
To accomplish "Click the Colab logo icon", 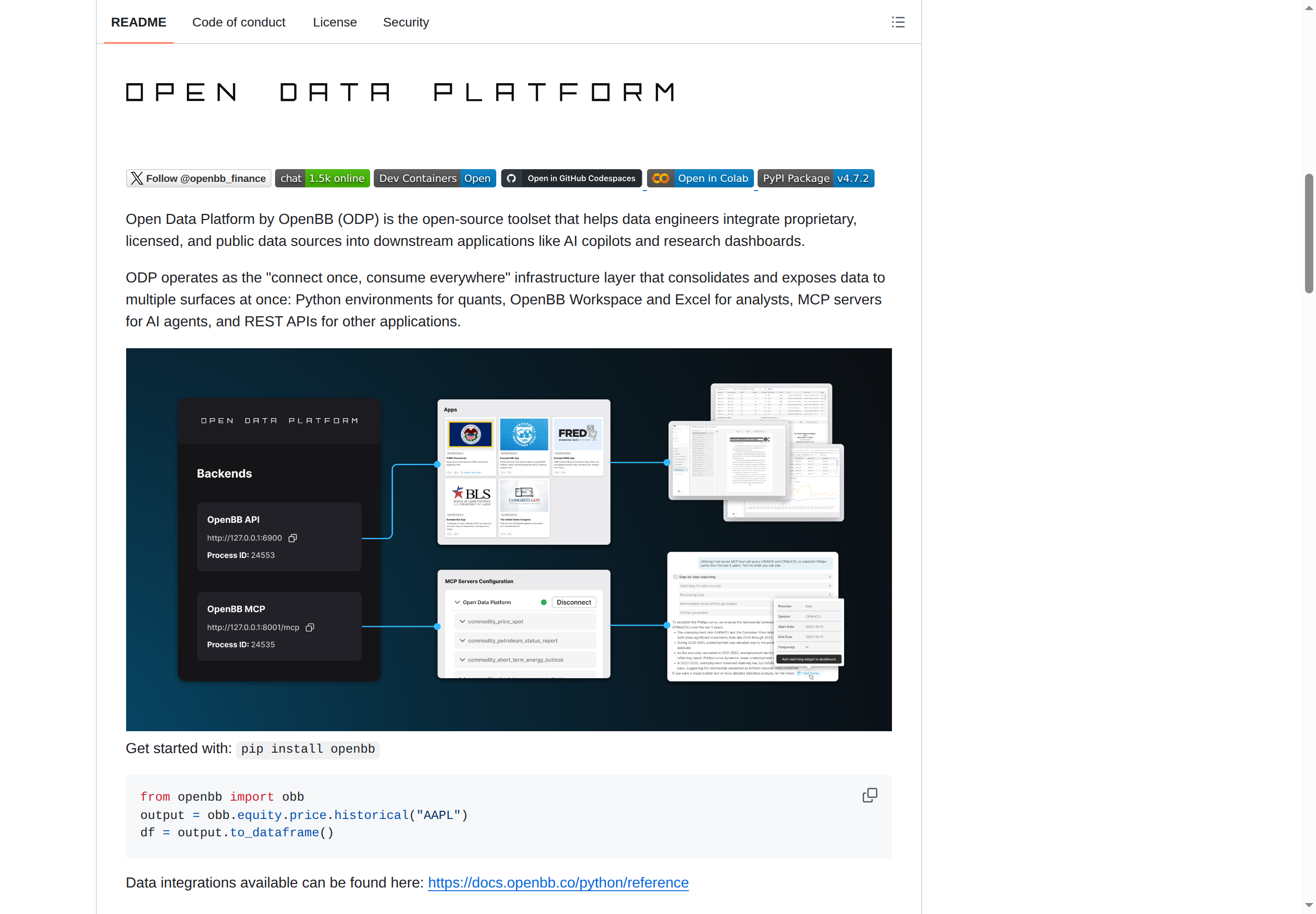I will [660, 178].
